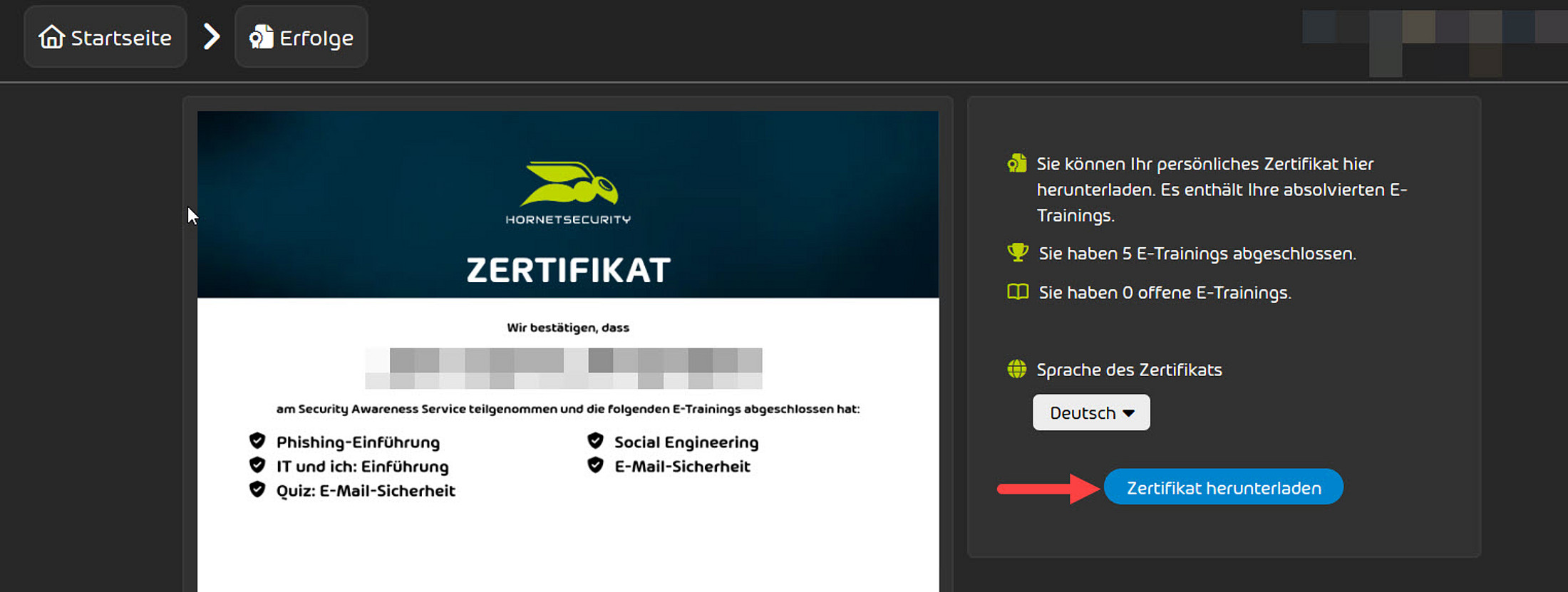Click the Hornetsecurity hornet logo
Screen dimensions: 1568x592
point(569,185)
